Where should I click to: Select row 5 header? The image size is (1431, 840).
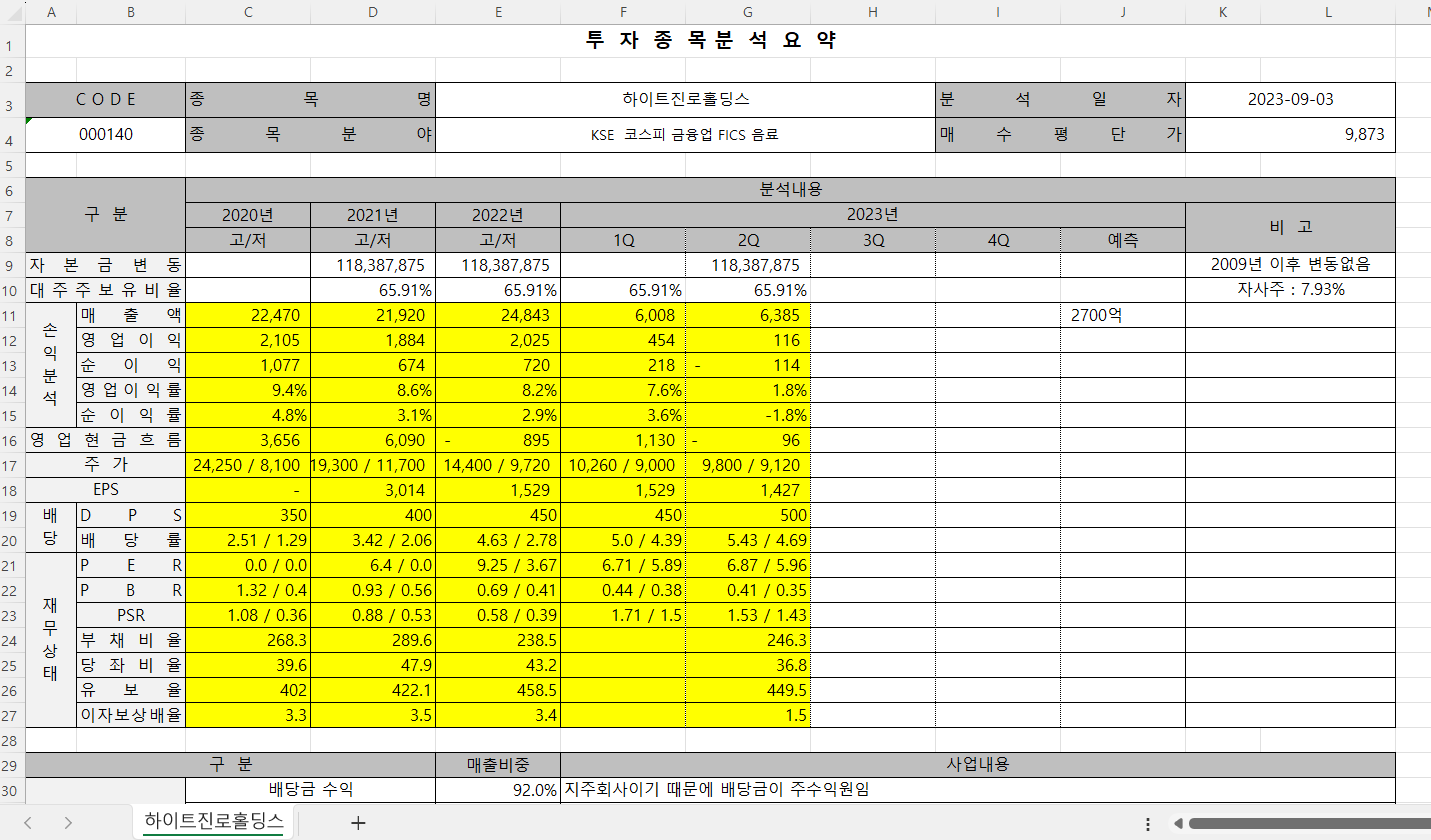pyautogui.click(x=12, y=165)
